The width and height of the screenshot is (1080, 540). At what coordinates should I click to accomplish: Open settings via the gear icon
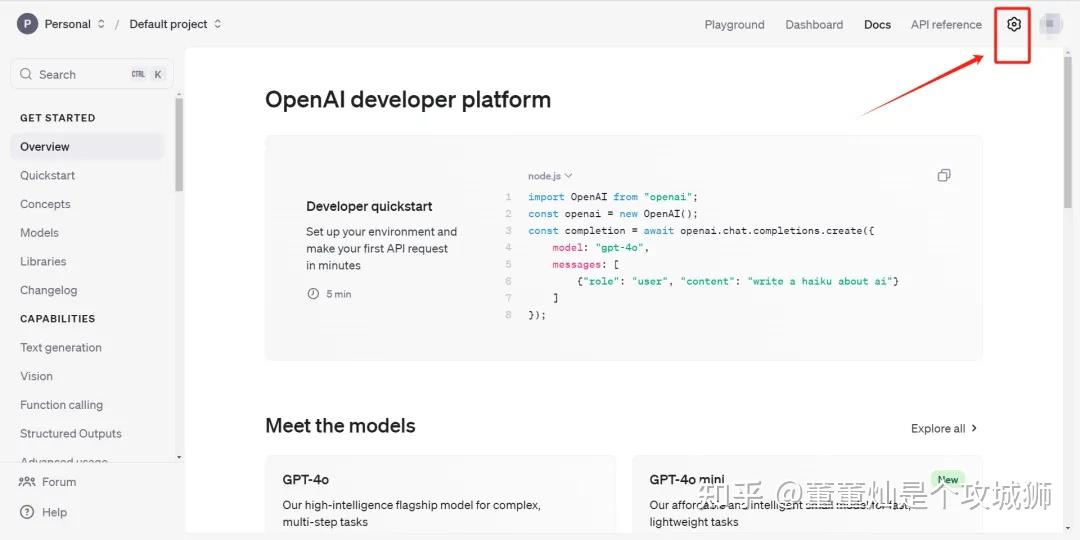coord(1014,24)
